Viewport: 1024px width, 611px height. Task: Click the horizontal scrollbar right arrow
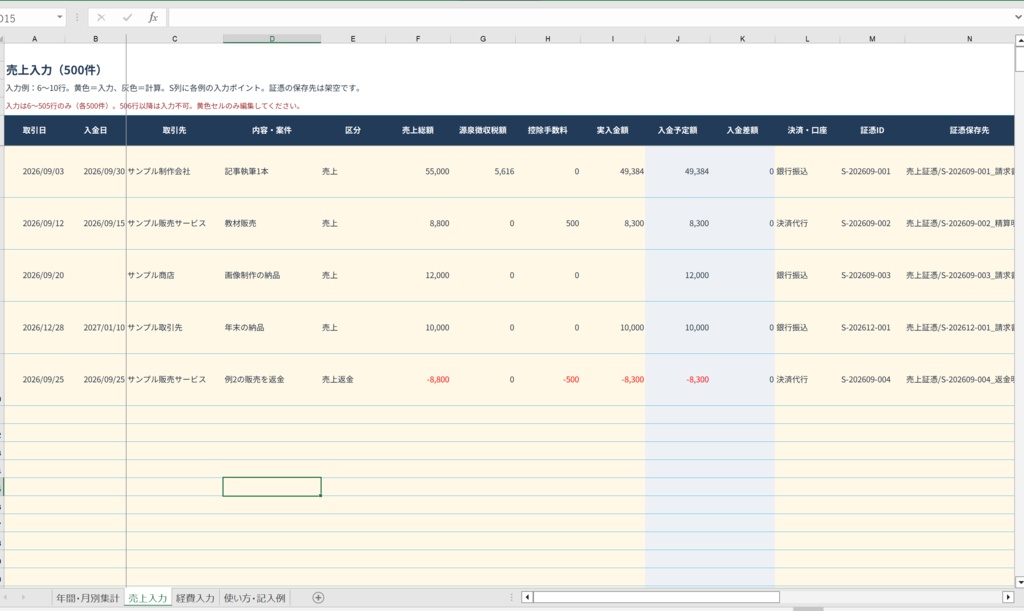(1008, 597)
